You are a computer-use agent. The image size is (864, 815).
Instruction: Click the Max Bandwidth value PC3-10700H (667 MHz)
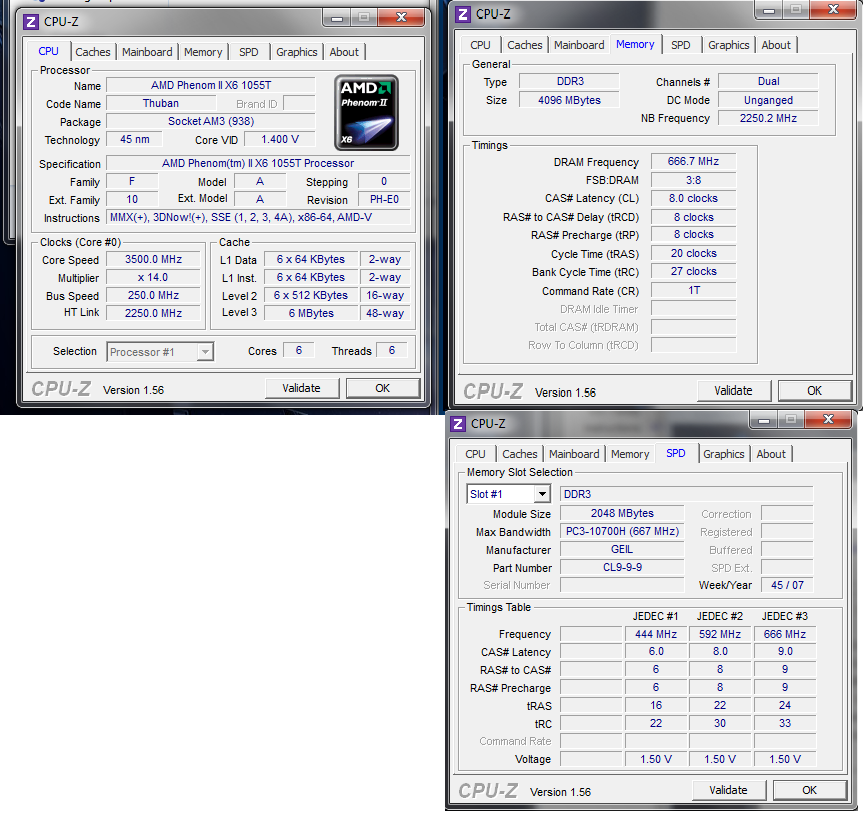tap(622, 531)
